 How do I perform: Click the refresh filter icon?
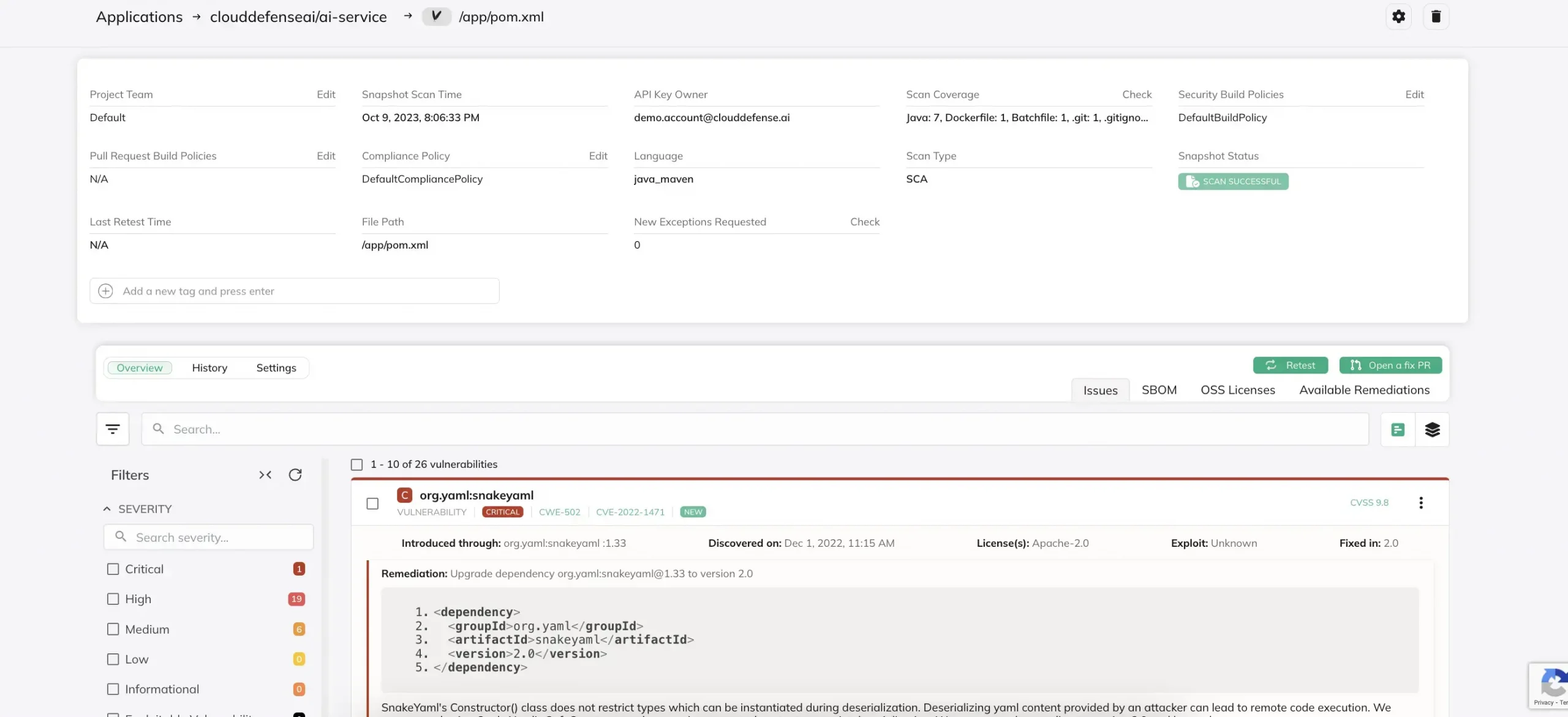pyautogui.click(x=296, y=475)
